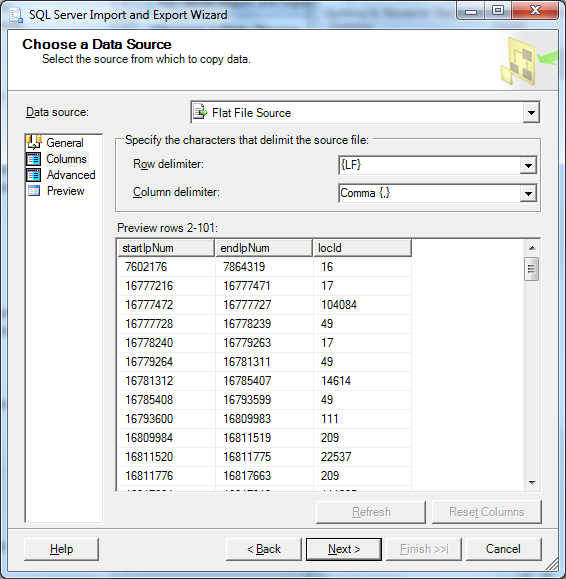This screenshot has width=566, height=579.
Task: Select cell 16785408
Action: pos(167,400)
